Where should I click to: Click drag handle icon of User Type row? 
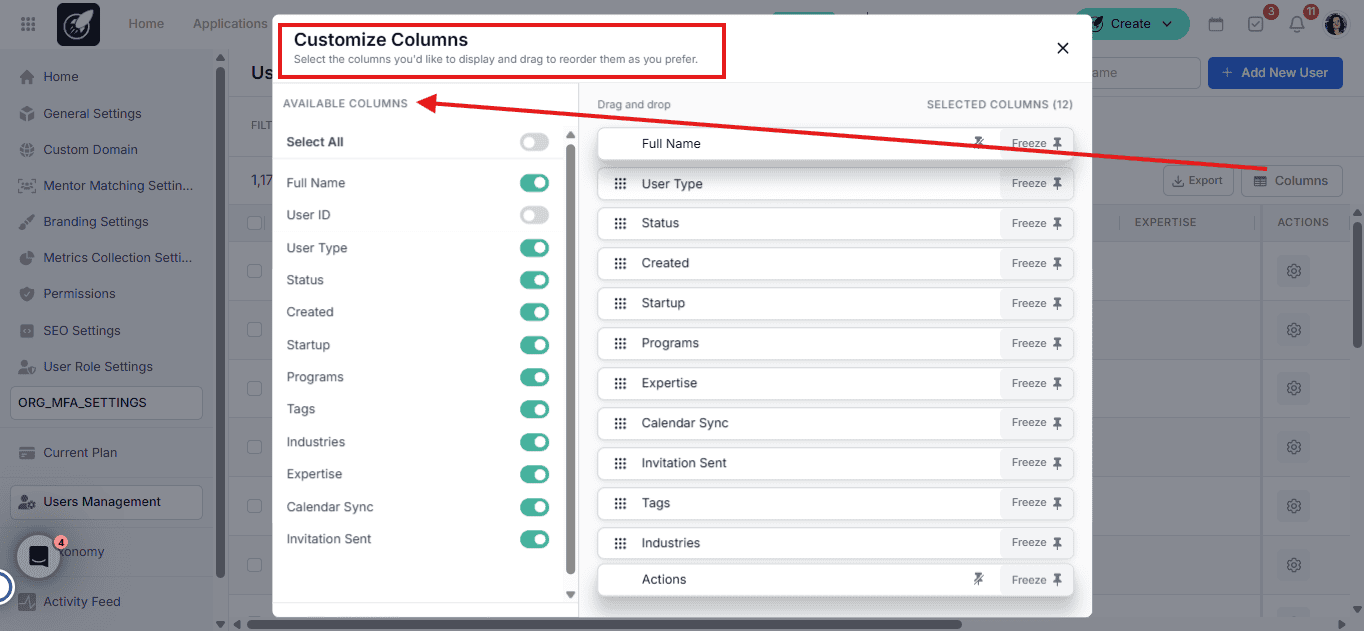pos(620,184)
